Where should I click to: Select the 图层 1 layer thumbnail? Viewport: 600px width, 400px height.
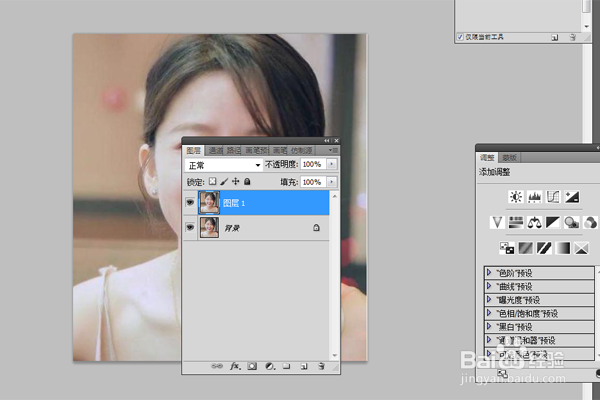(x=209, y=202)
